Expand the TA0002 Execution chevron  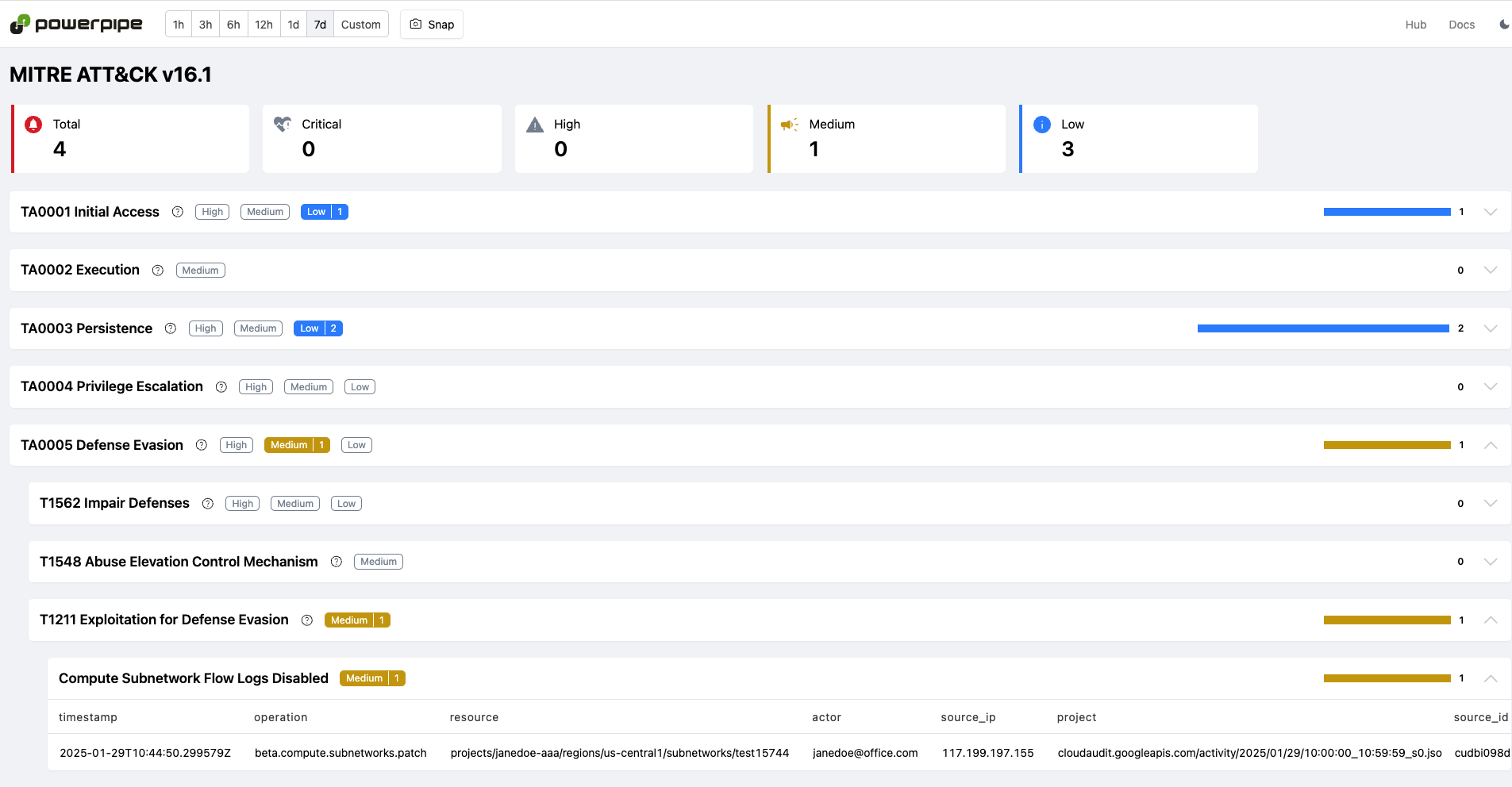point(1491,271)
